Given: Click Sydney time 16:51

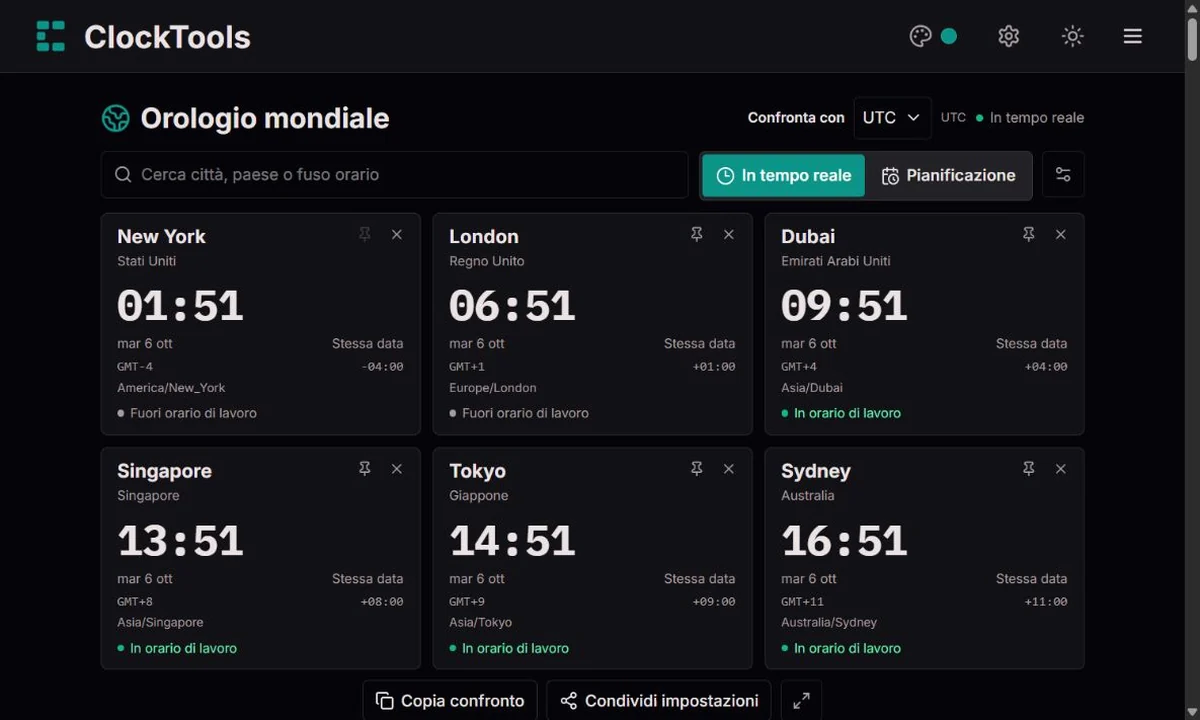Looking at the screenshot, I should 844,541.
